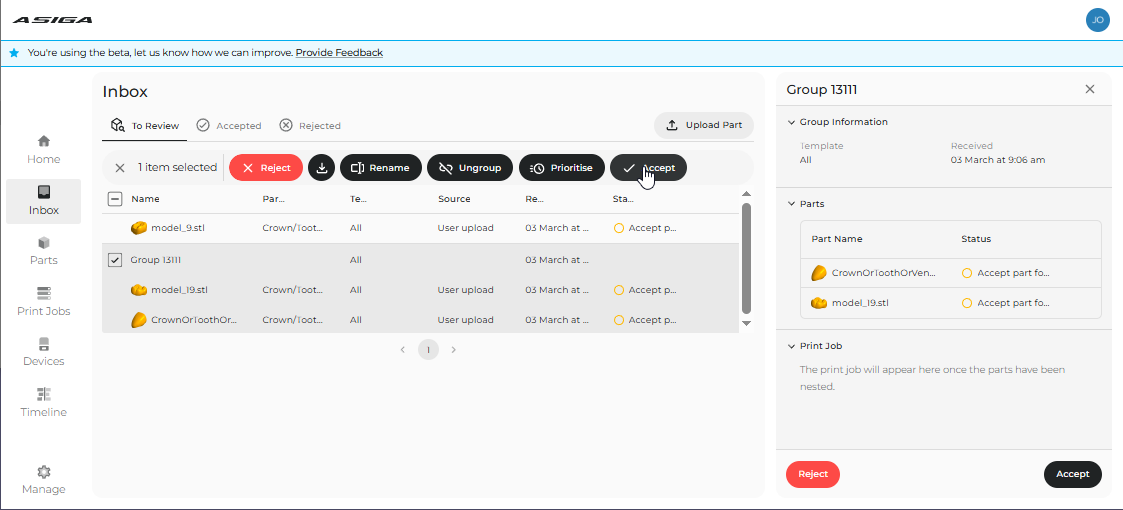Click status circle in CrownOrToothOr inbox row
Screen dimensions: 1123x510
[620, 320]
